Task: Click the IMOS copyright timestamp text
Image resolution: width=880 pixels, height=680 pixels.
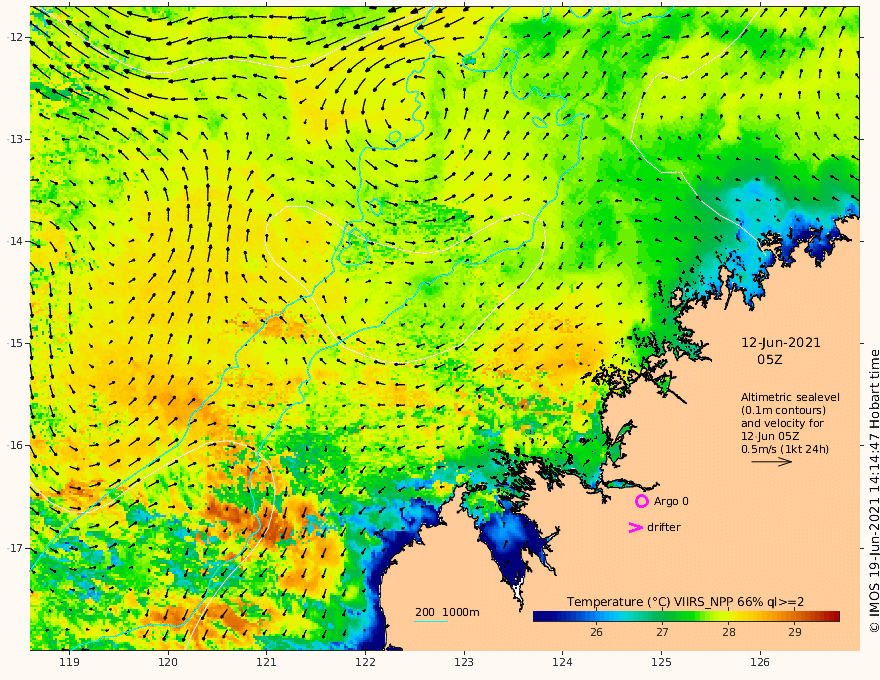Action: (874, 491)
